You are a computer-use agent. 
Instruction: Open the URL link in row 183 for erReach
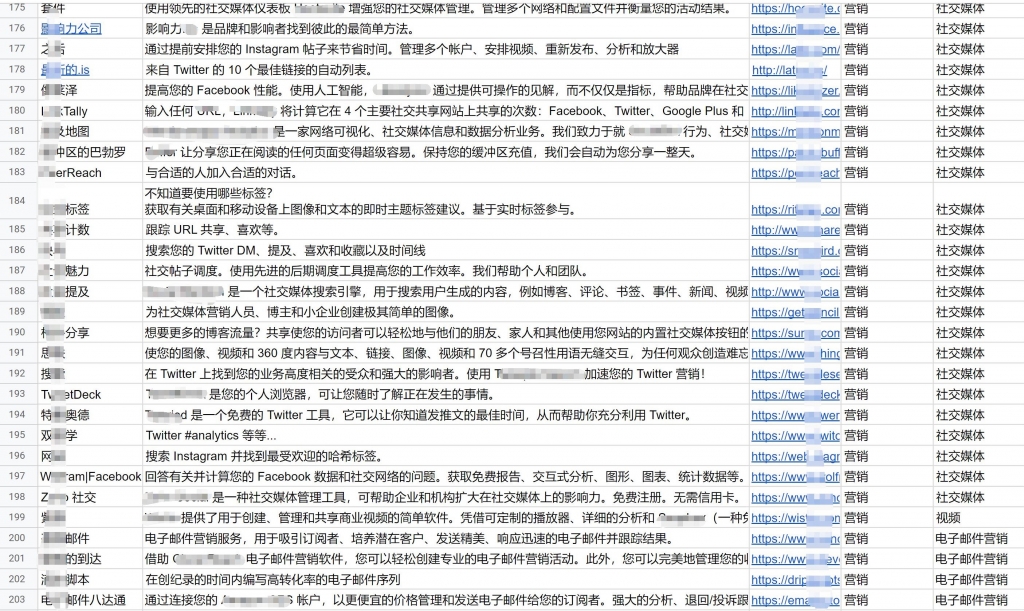[x=795, y=173]
